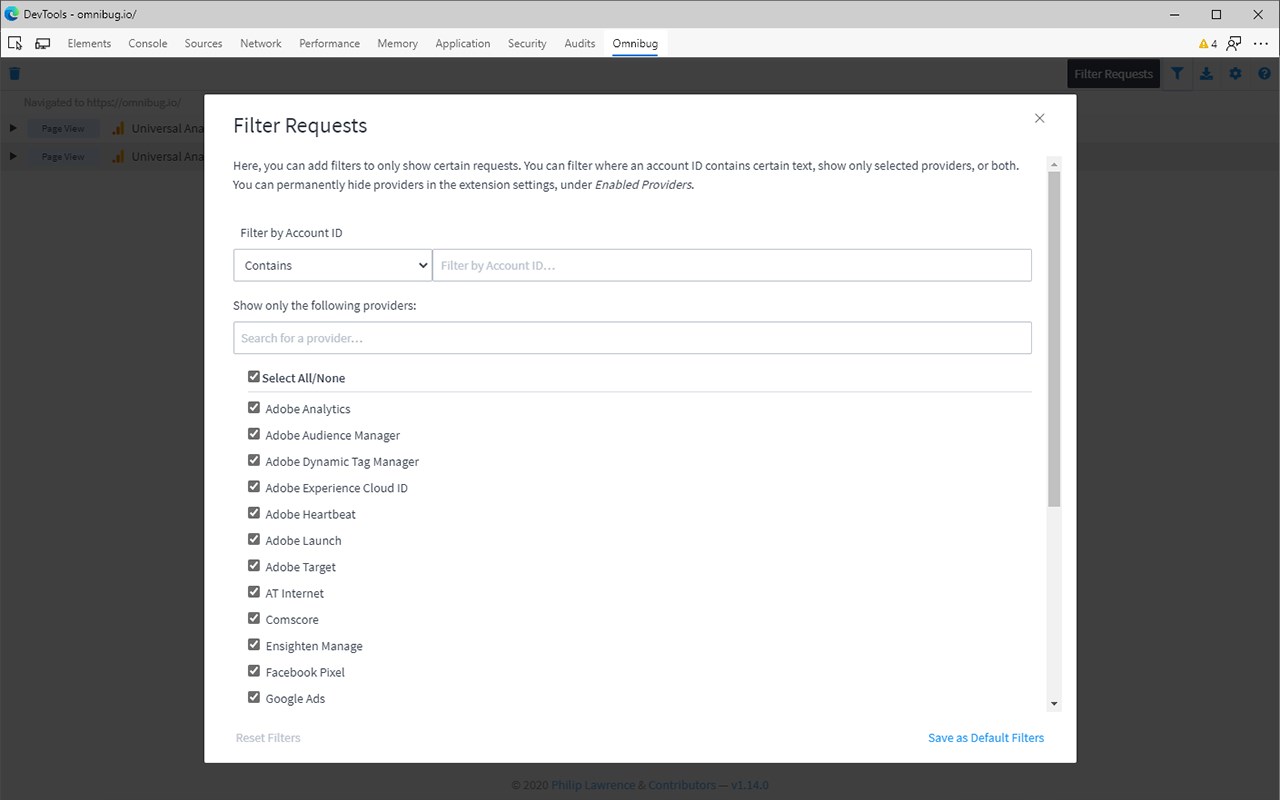Toggle the Select All/None checkbox
The image size is (1280, 800).
pos(254,377)
